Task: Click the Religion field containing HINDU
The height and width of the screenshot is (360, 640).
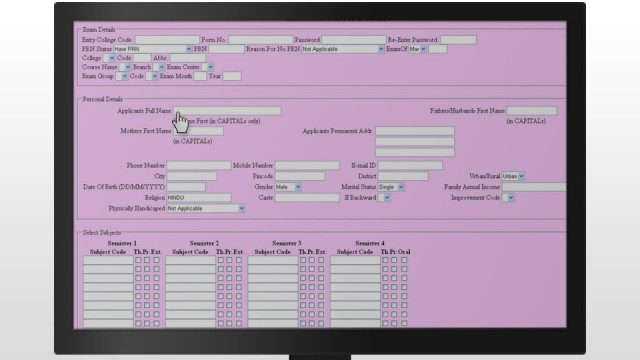Action: click(199, 198)
